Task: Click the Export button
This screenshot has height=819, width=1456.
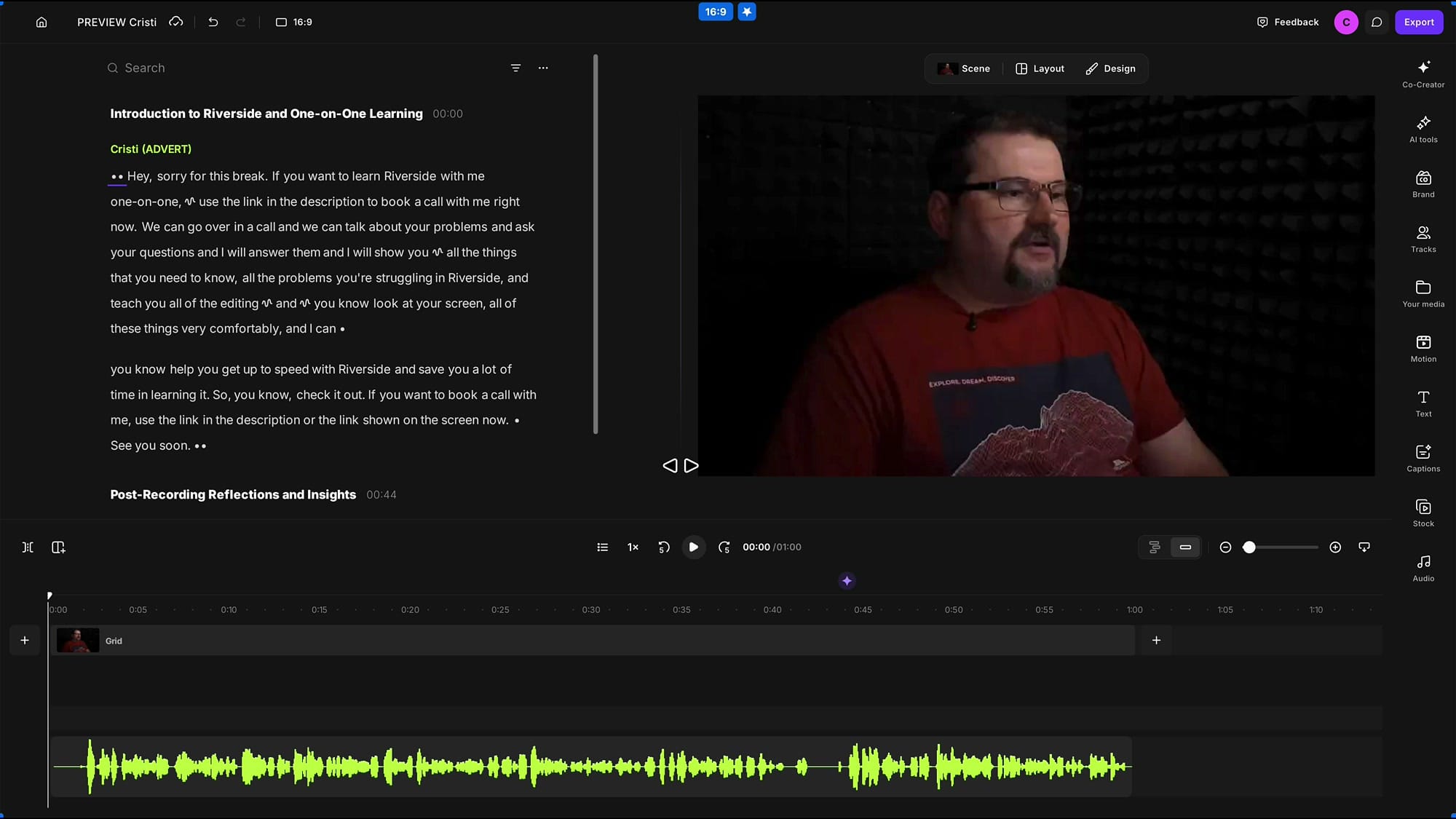Action: pos(1419,22)
